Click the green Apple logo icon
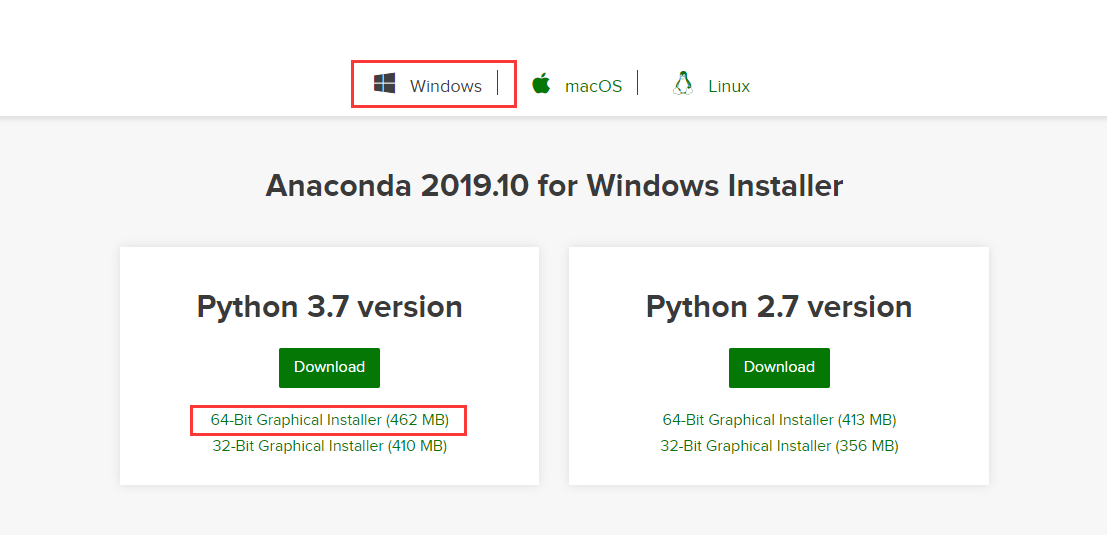1107x537 pixels. pos(541,83)
